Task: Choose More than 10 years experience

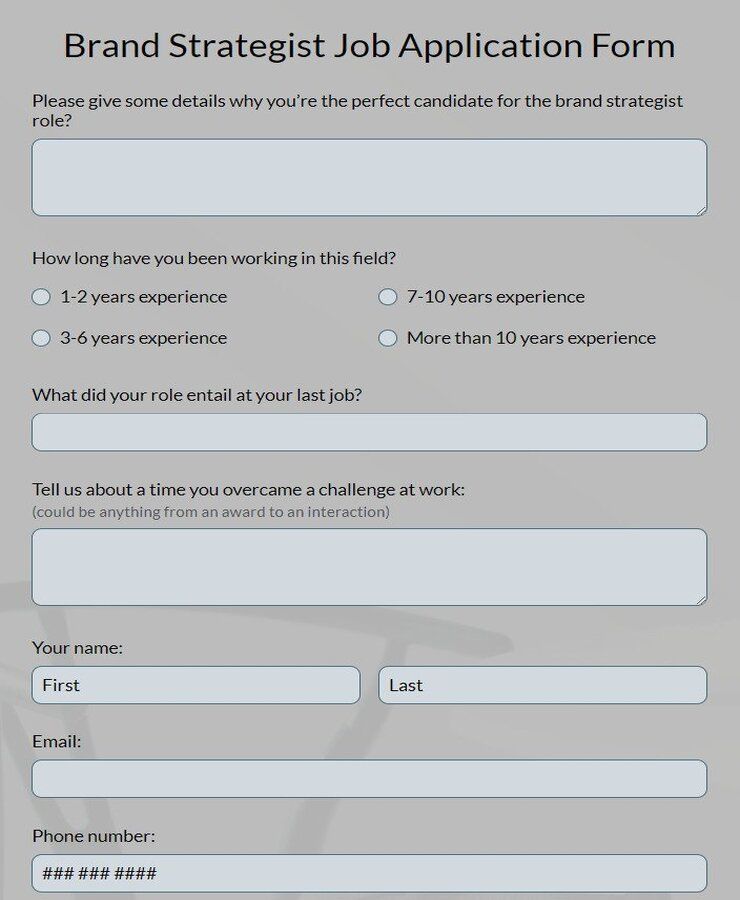Action: pyautogui.click(x=387, y=338)
